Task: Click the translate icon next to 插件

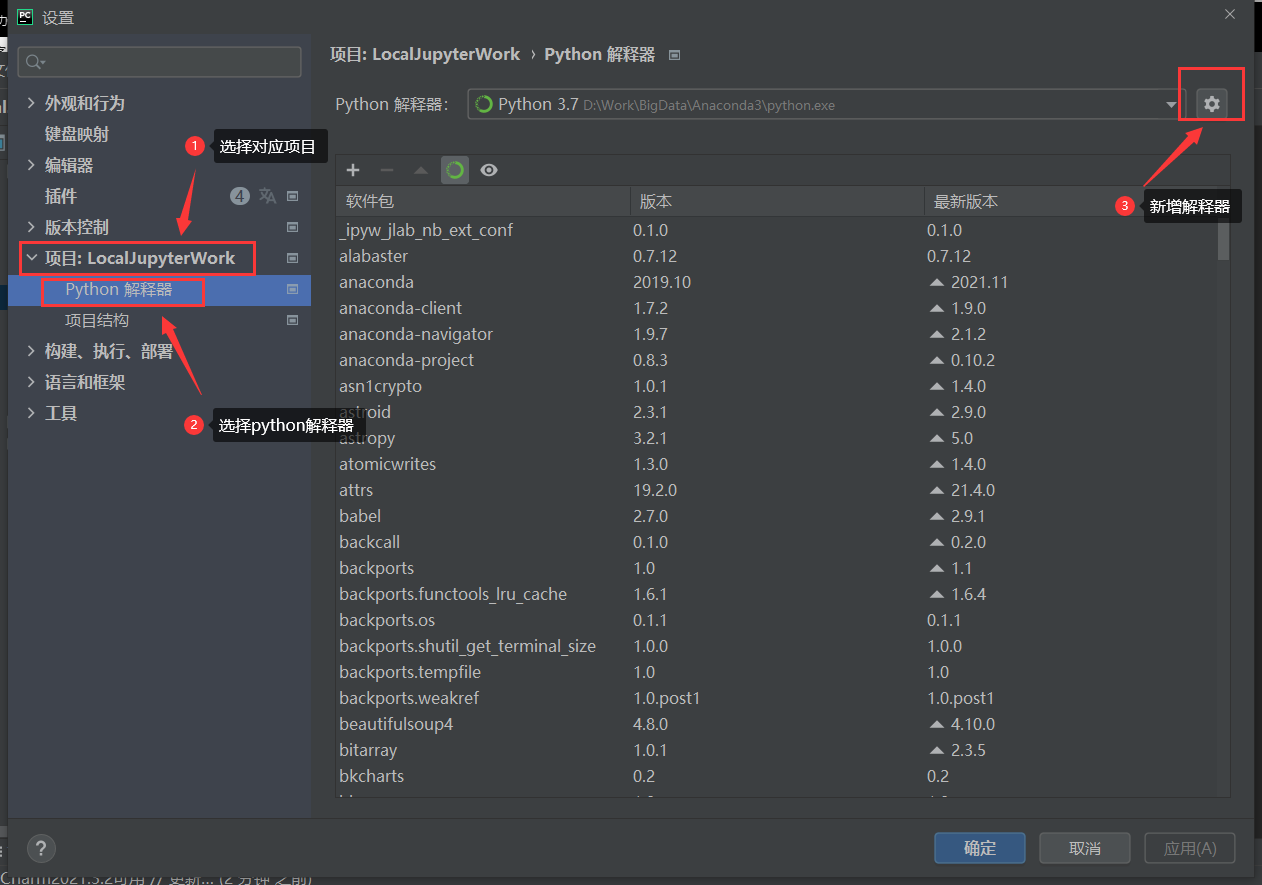Action: (267, 196)
